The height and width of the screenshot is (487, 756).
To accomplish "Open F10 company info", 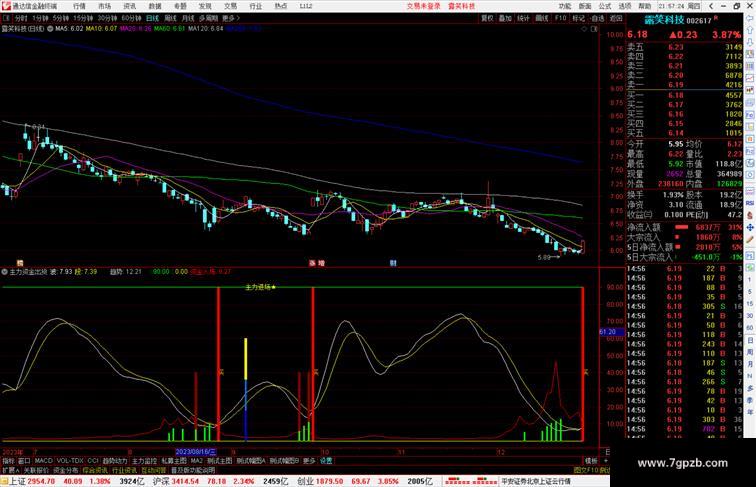I will pos(560,18).
